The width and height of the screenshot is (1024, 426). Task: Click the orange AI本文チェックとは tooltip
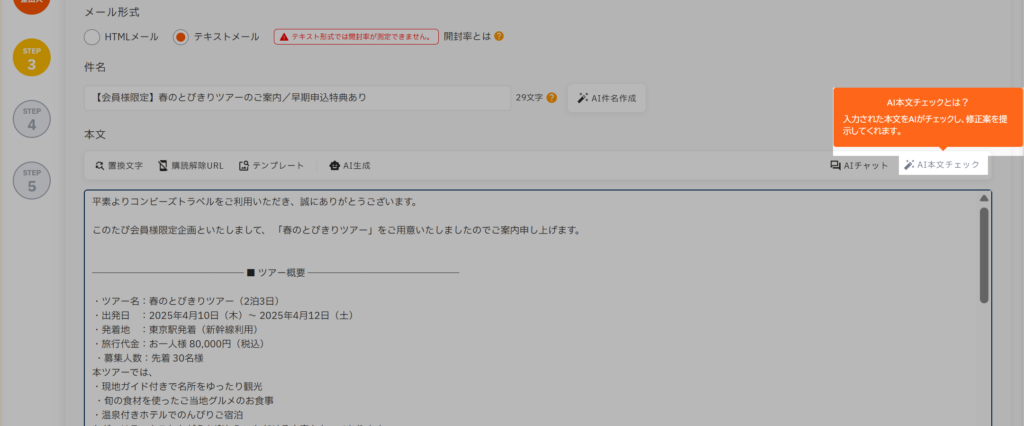point(927,116)
